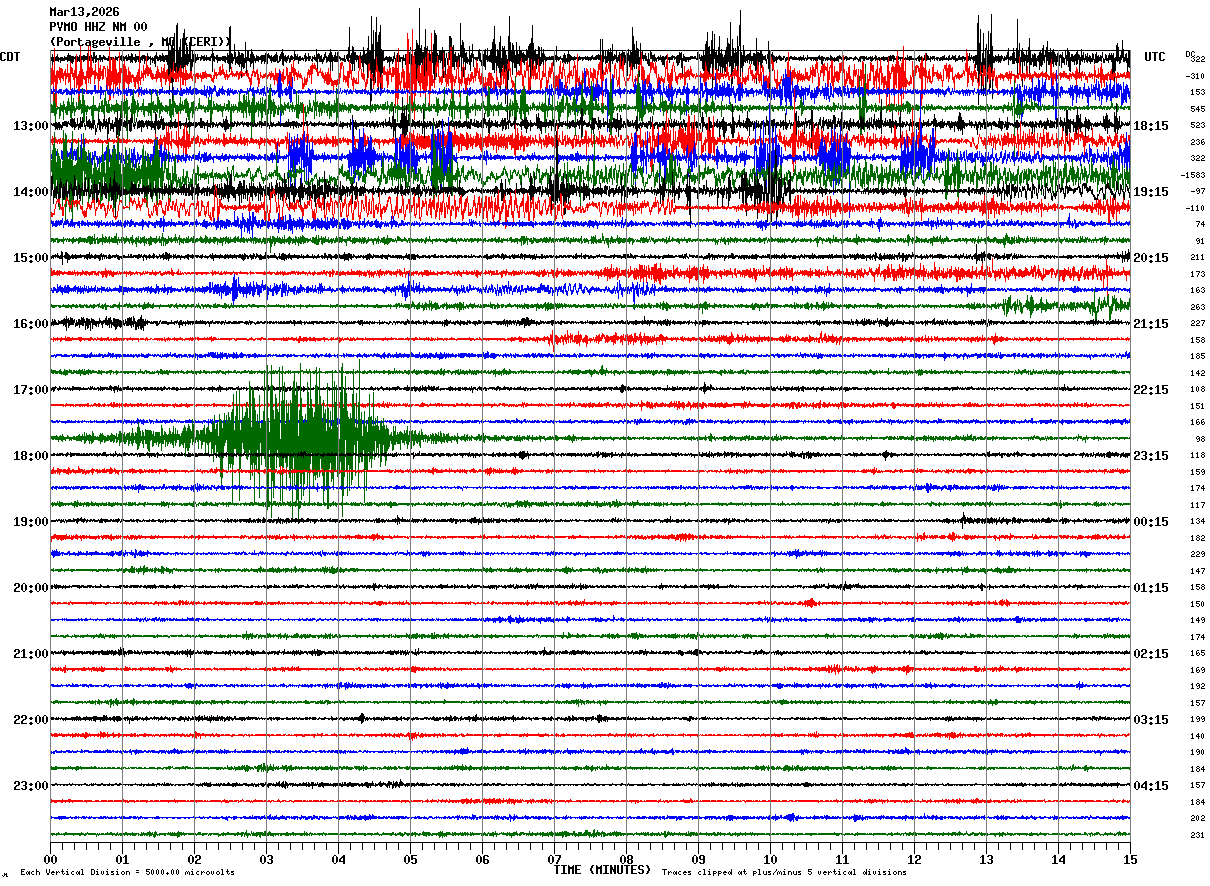Select the 23:15 UTC time label

tap(1150, 456)
